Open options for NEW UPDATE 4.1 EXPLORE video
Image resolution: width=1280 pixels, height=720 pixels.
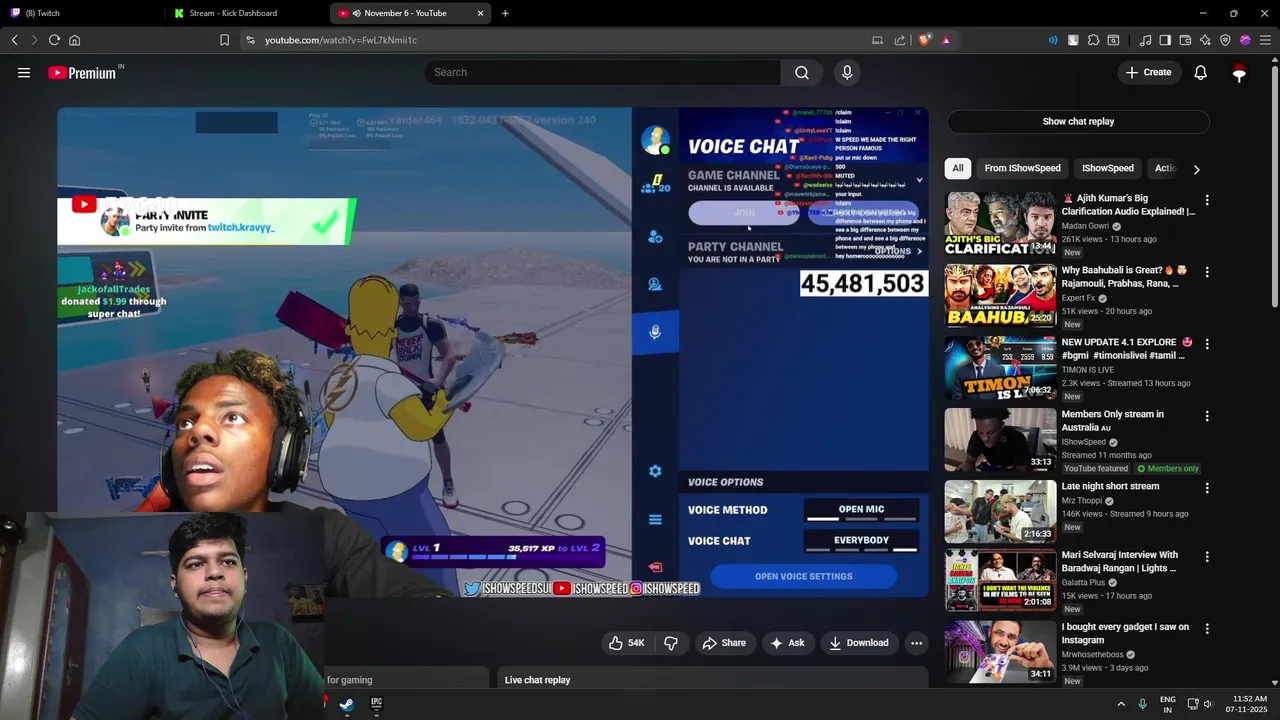click(x=1207, y=344)
